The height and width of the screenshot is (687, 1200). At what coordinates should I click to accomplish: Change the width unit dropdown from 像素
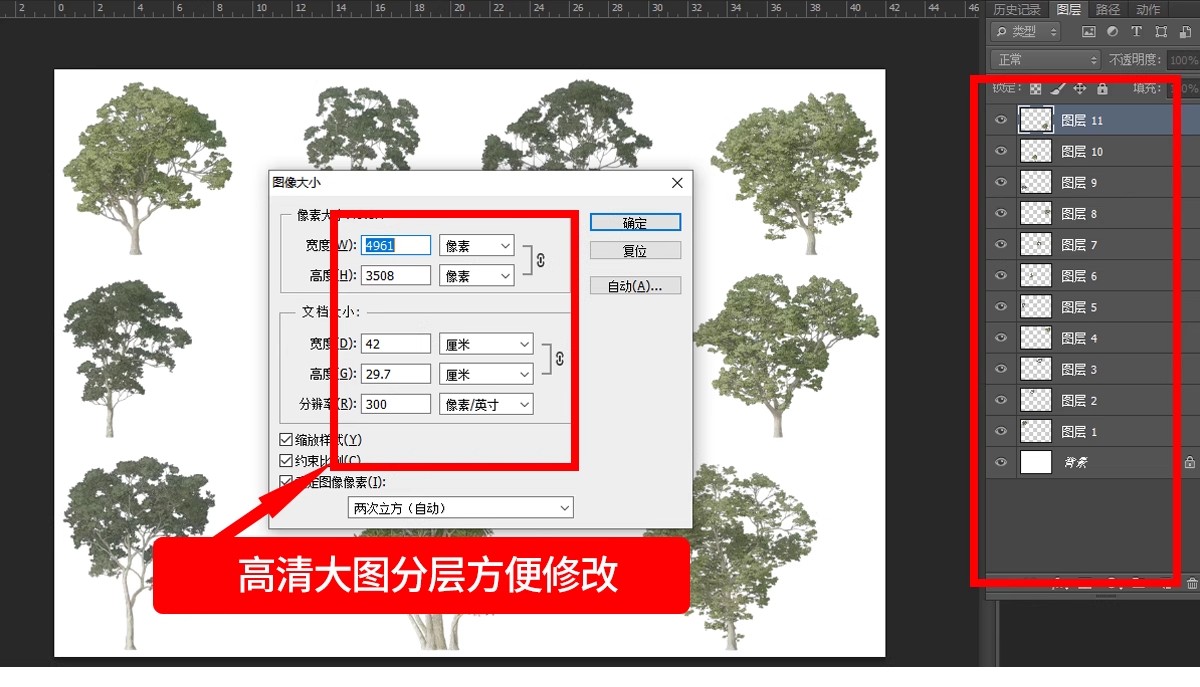coord(476,244)
